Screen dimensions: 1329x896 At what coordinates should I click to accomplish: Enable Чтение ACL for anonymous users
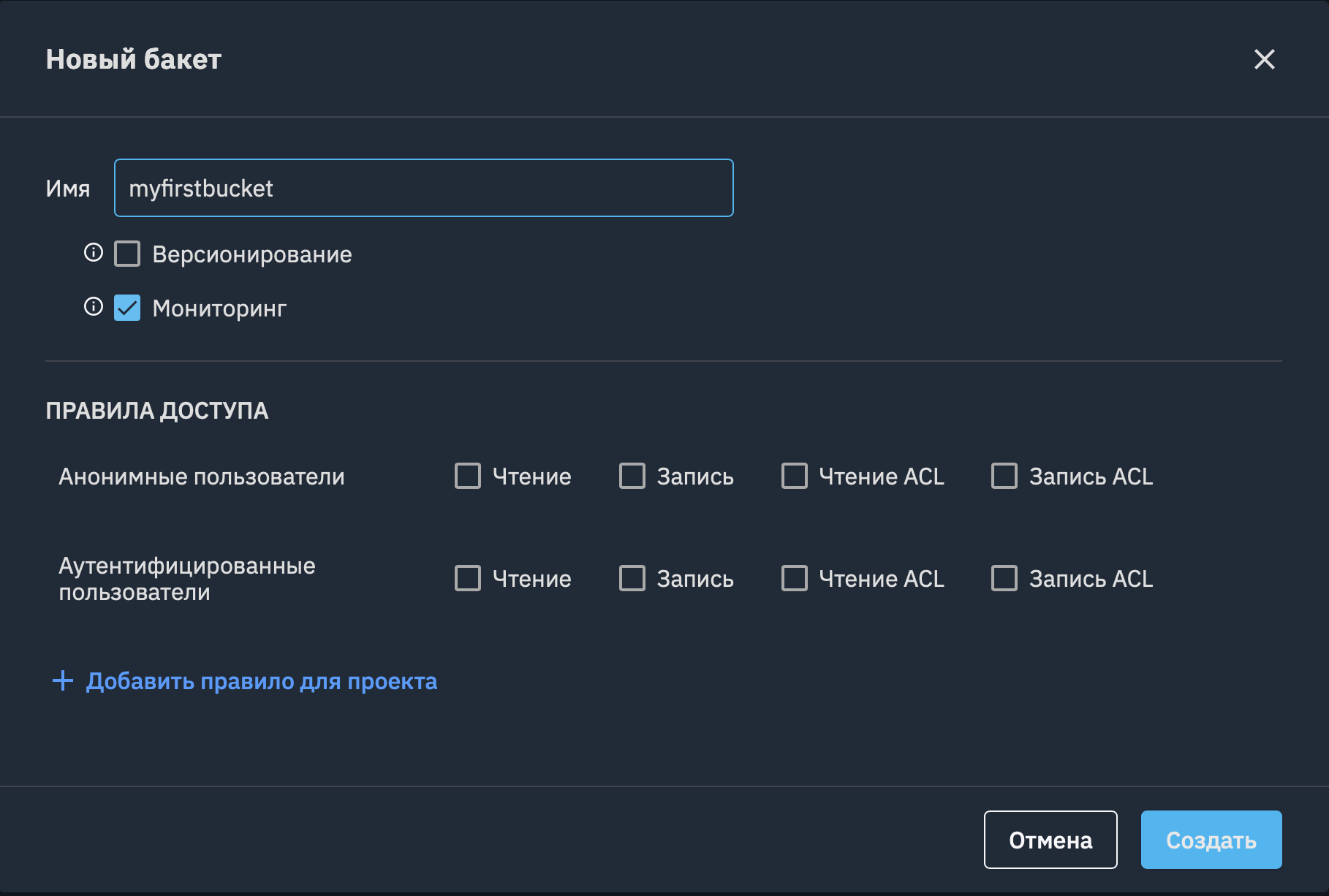click(795, 476)
